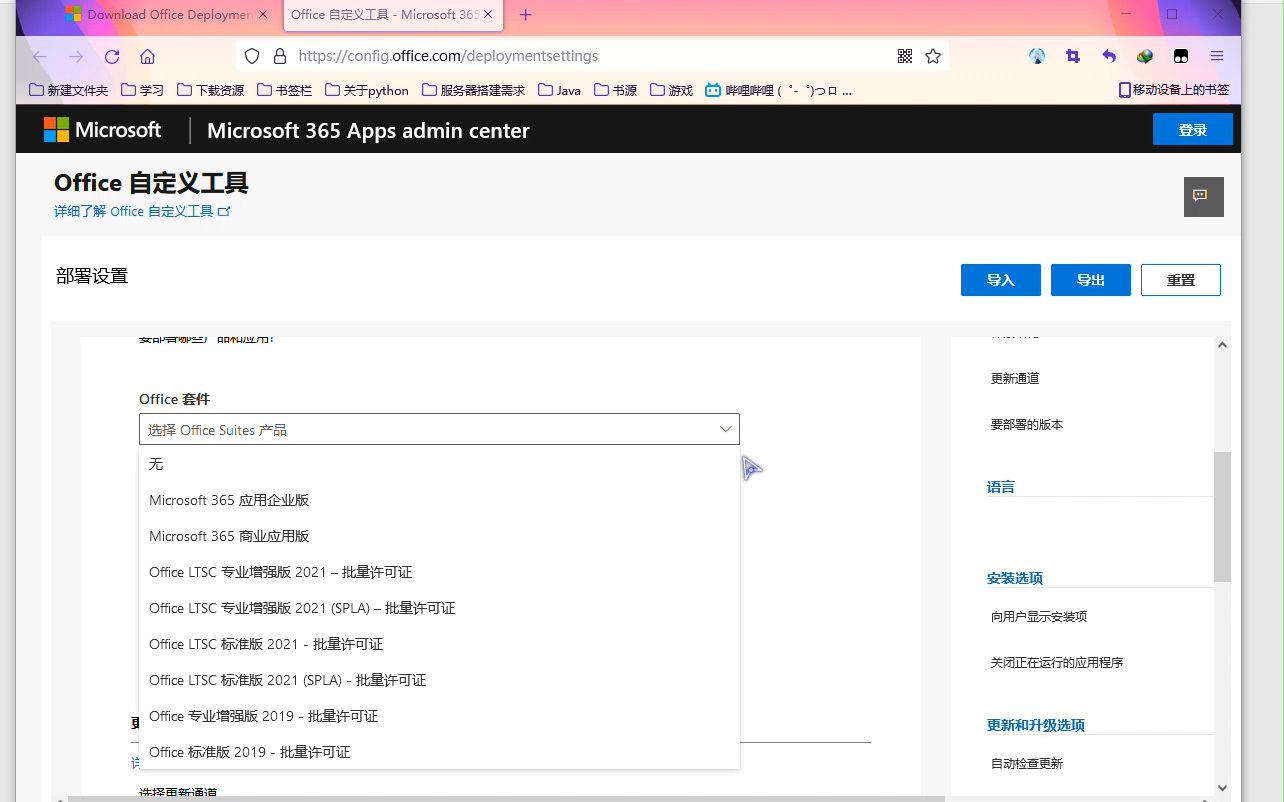
Task: Select Microsoft 365 商业应用版 option
Action: 439,536
